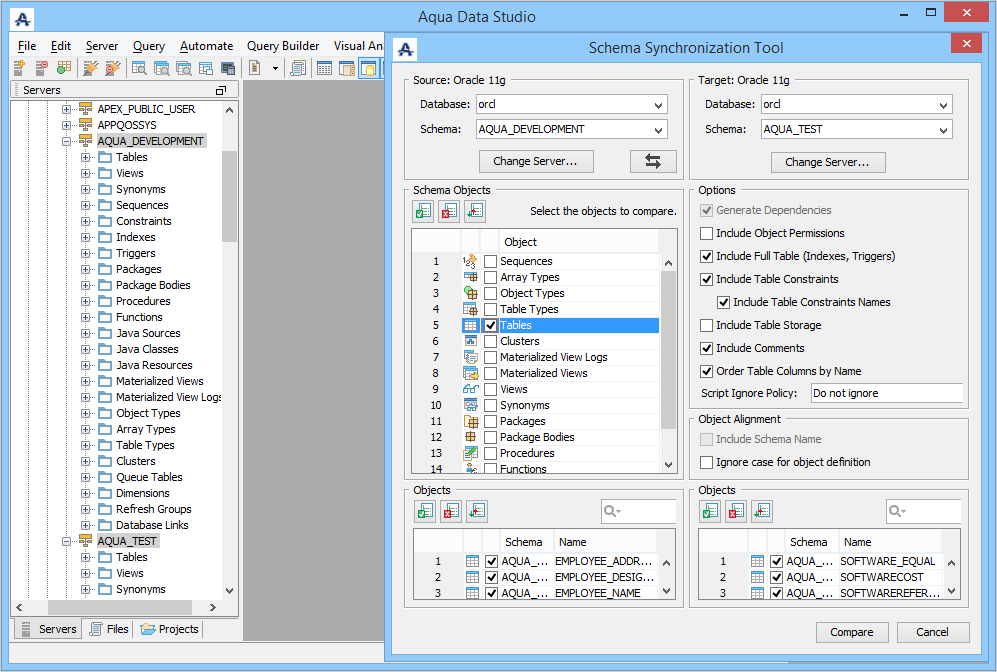Viewport: 997px width, 672px height.
Task: Click the swap source and target arrows button
Action: 653,161
